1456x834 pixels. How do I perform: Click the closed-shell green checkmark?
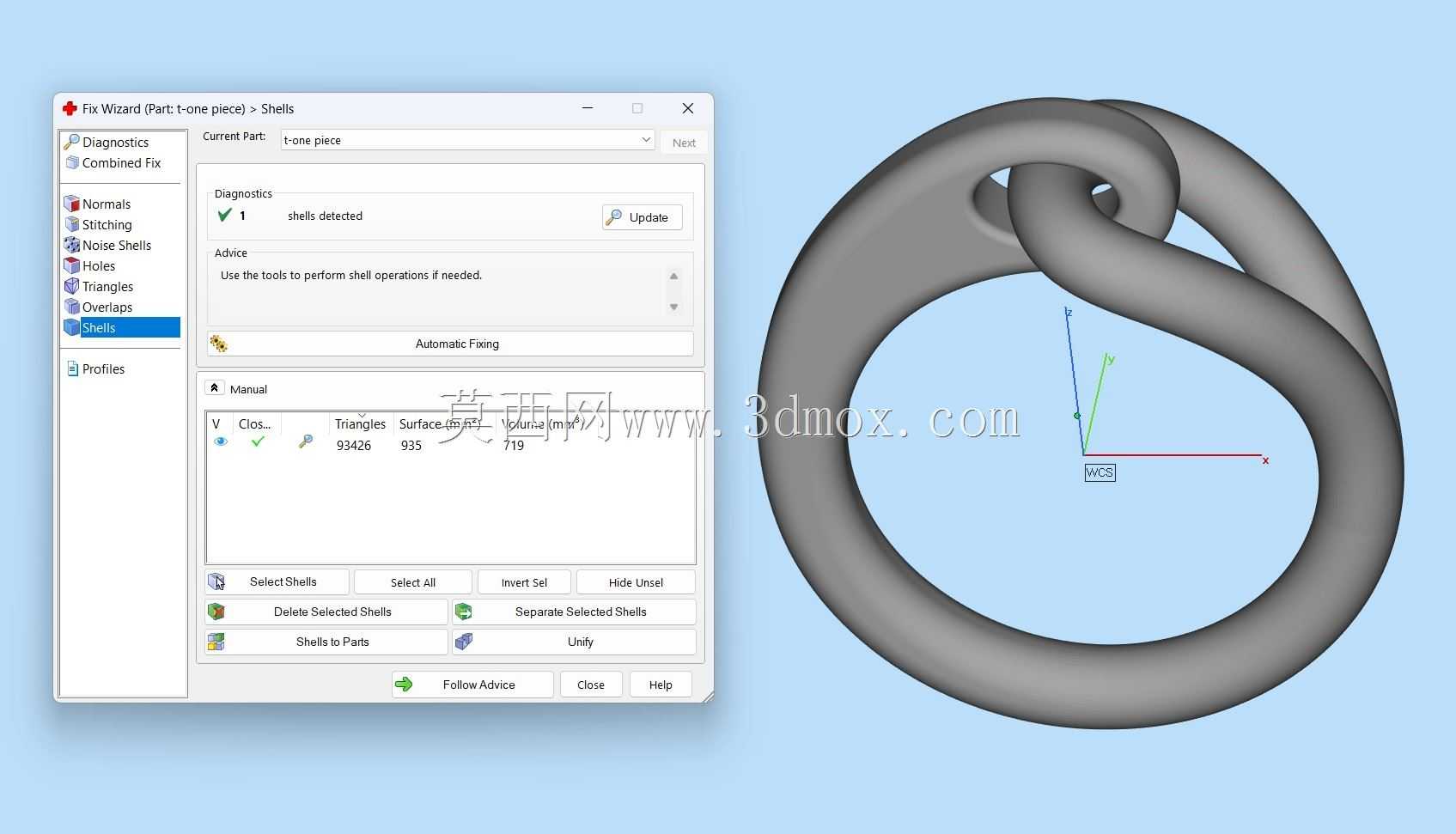pyautogui.click(x=258, y=441)
